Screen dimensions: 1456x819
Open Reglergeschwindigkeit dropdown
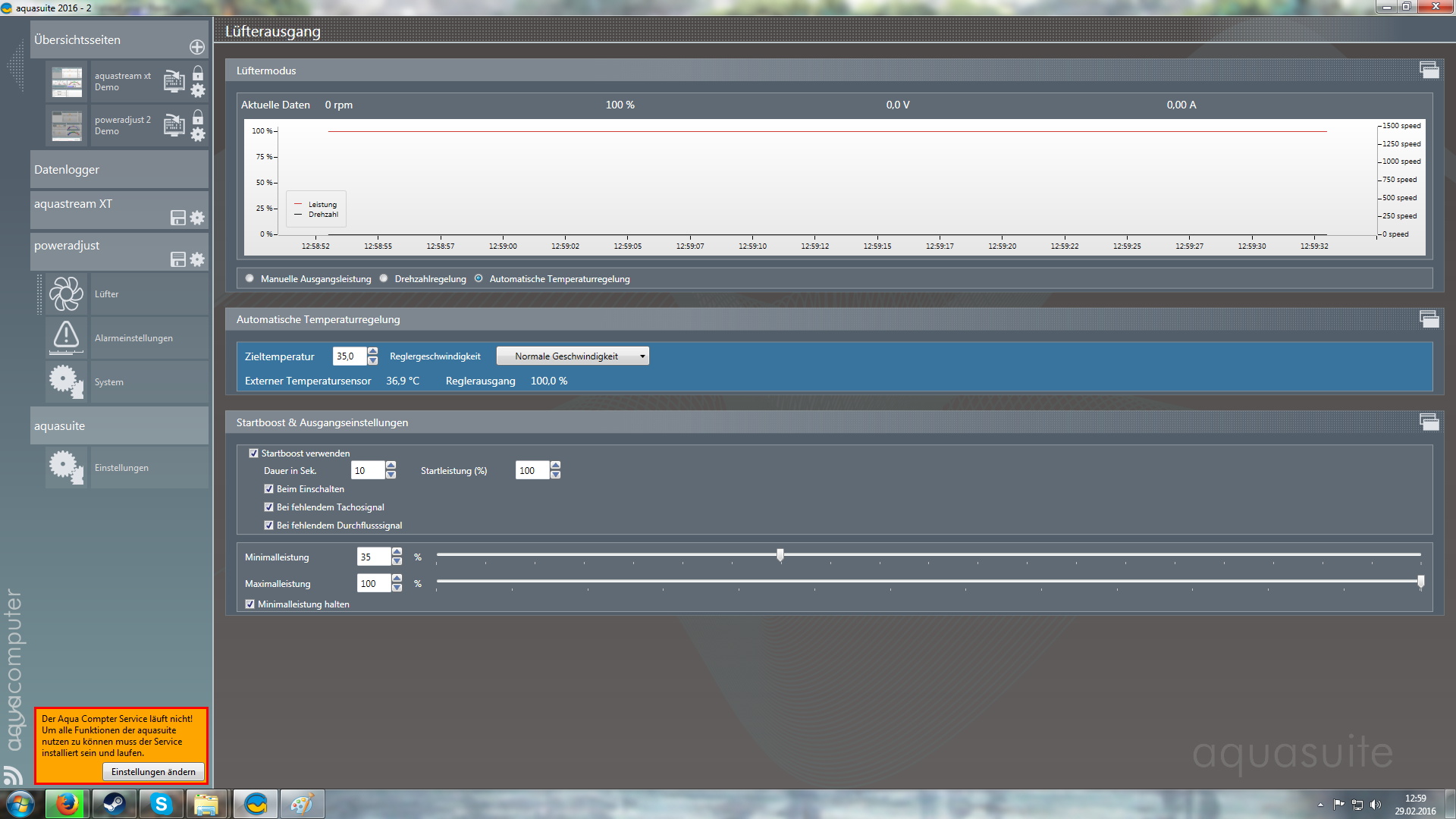coord(573,356)
